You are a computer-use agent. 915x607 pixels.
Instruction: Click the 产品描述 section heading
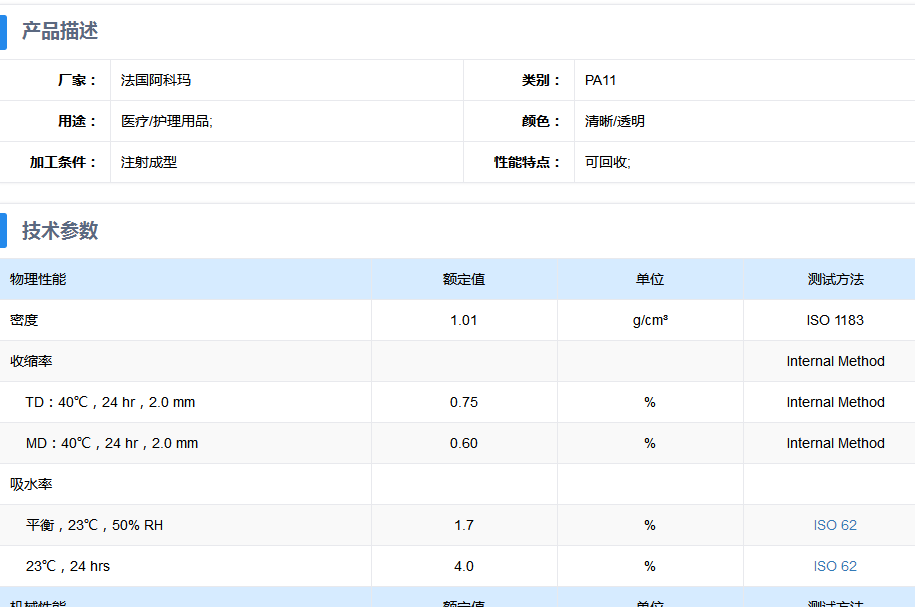[60, 31]
